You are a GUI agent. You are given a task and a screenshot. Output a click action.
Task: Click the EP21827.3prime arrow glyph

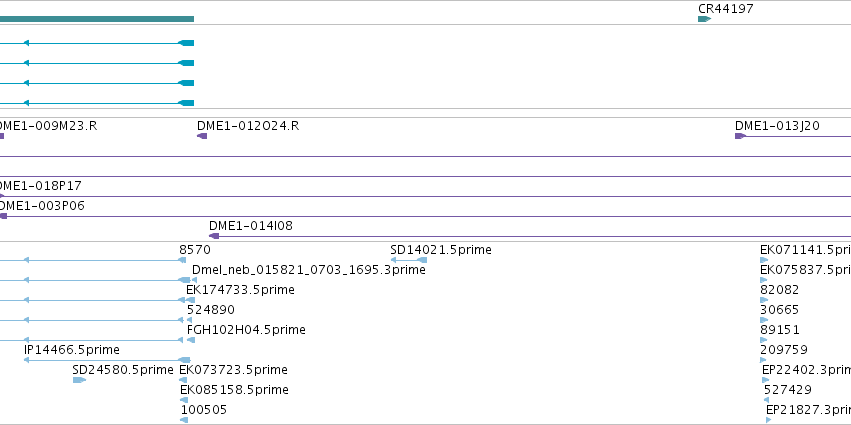(769, 420)
